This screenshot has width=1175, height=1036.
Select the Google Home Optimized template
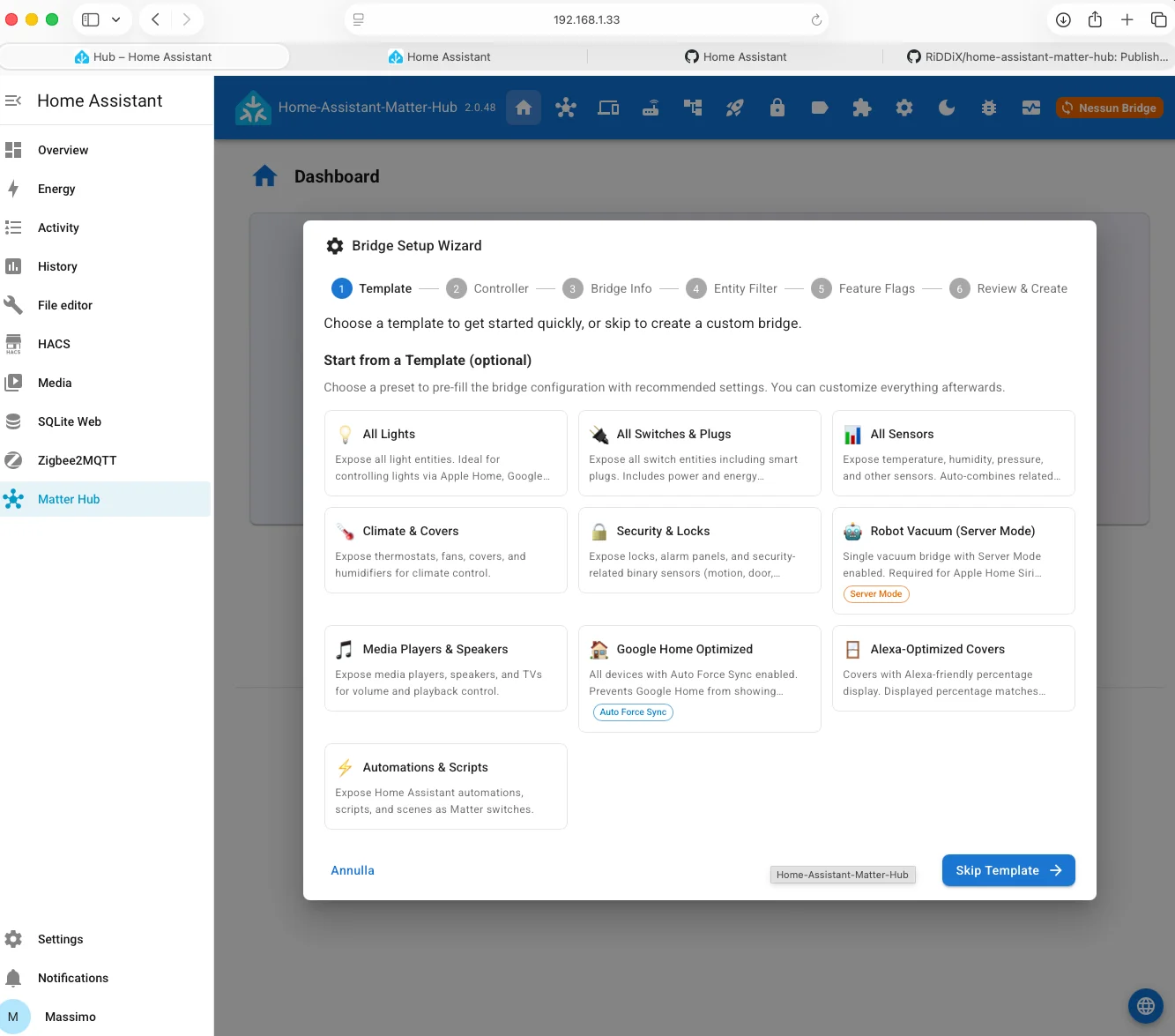pos(700,679)
